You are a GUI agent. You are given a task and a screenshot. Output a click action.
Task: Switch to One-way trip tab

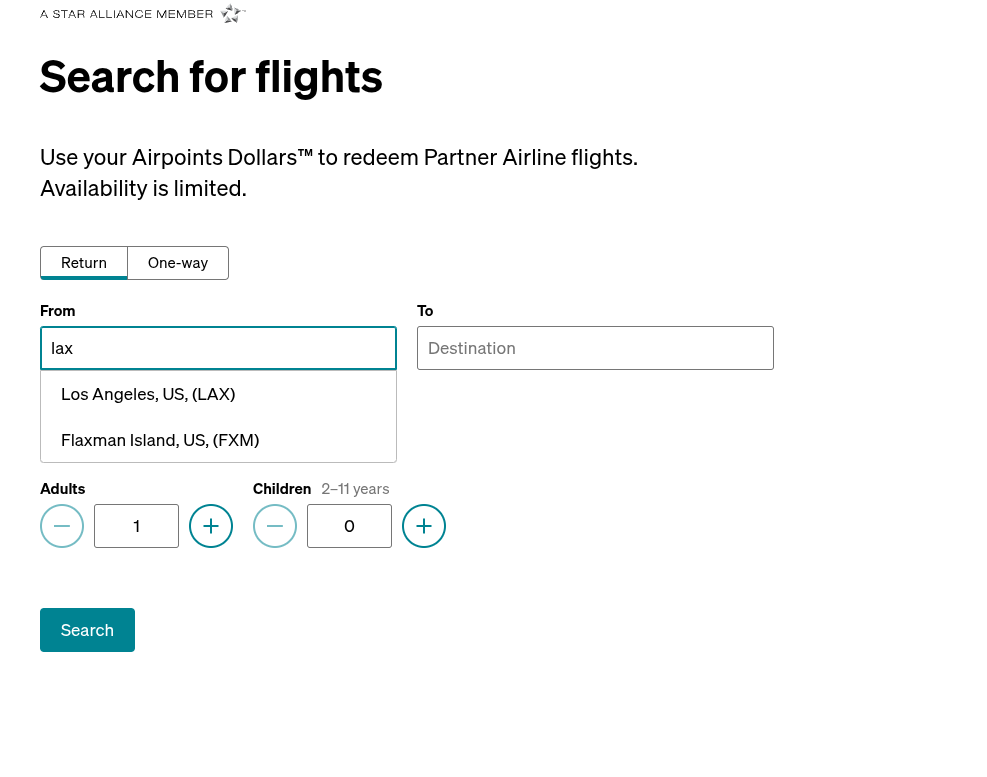pos(178,263)
